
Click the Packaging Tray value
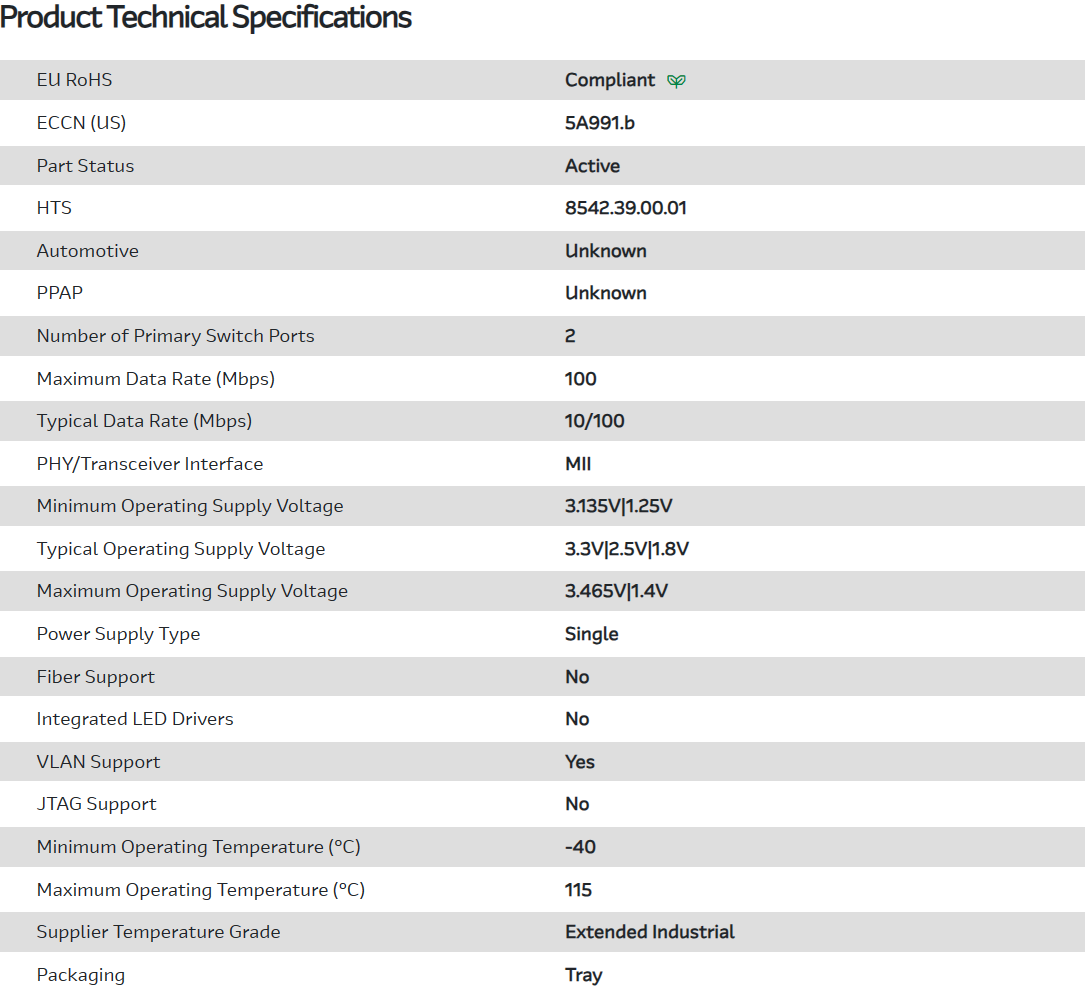coord(583,975)
